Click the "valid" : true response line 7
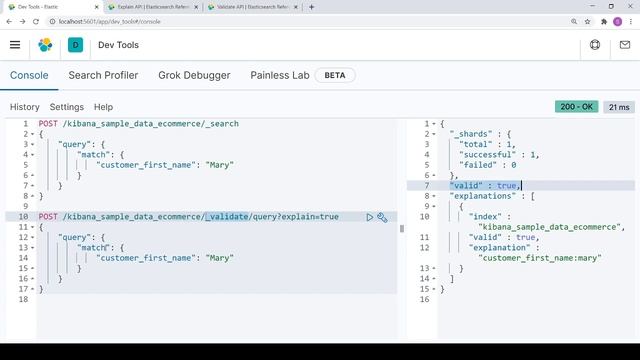The height and width of the screenshot is (360, 640). pos(485,186)
